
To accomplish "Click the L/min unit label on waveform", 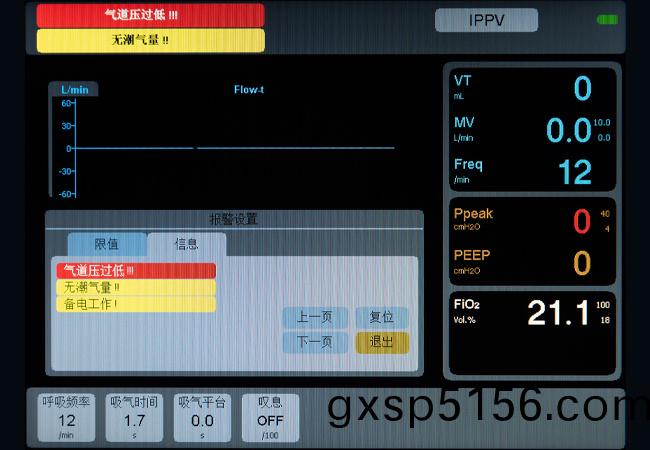I will tap(75, 90).
